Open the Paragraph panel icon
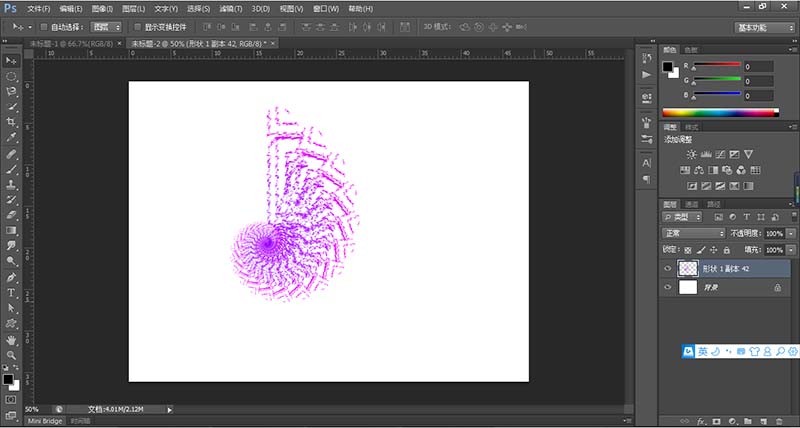Viewport: 800px width, 428px height. point(646,179)
